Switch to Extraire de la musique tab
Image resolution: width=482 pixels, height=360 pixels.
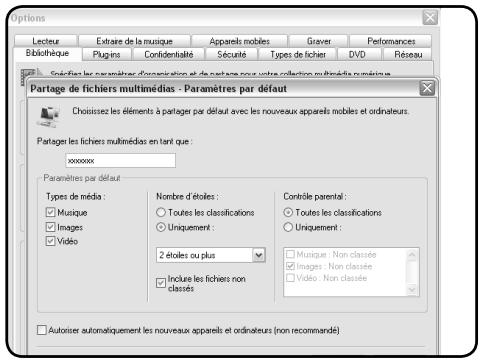(x=134, y=41)
